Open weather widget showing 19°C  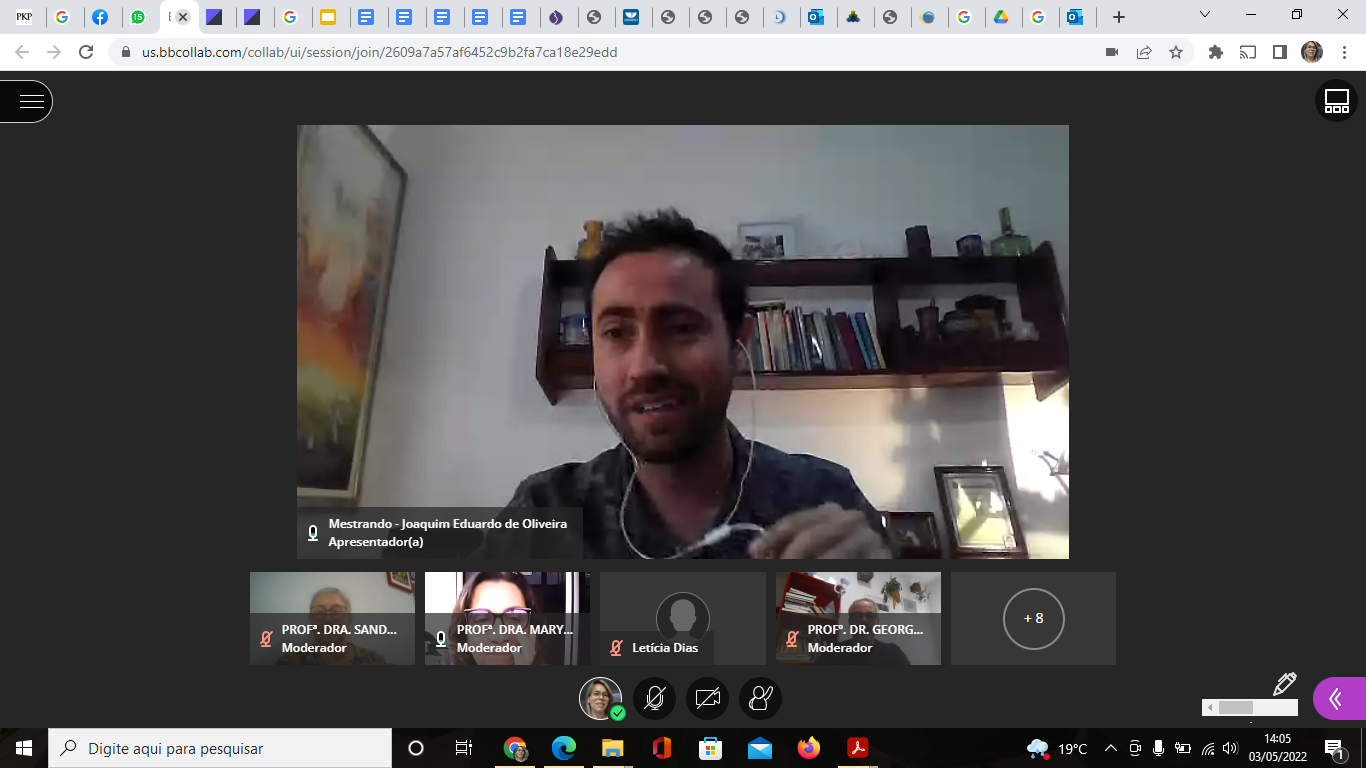pyautogui.click(x=1057, y=748)
